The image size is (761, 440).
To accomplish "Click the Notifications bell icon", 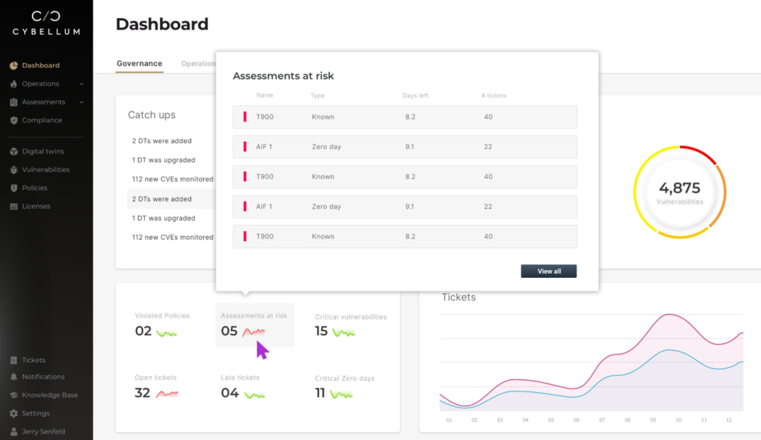I will [14, 377].
